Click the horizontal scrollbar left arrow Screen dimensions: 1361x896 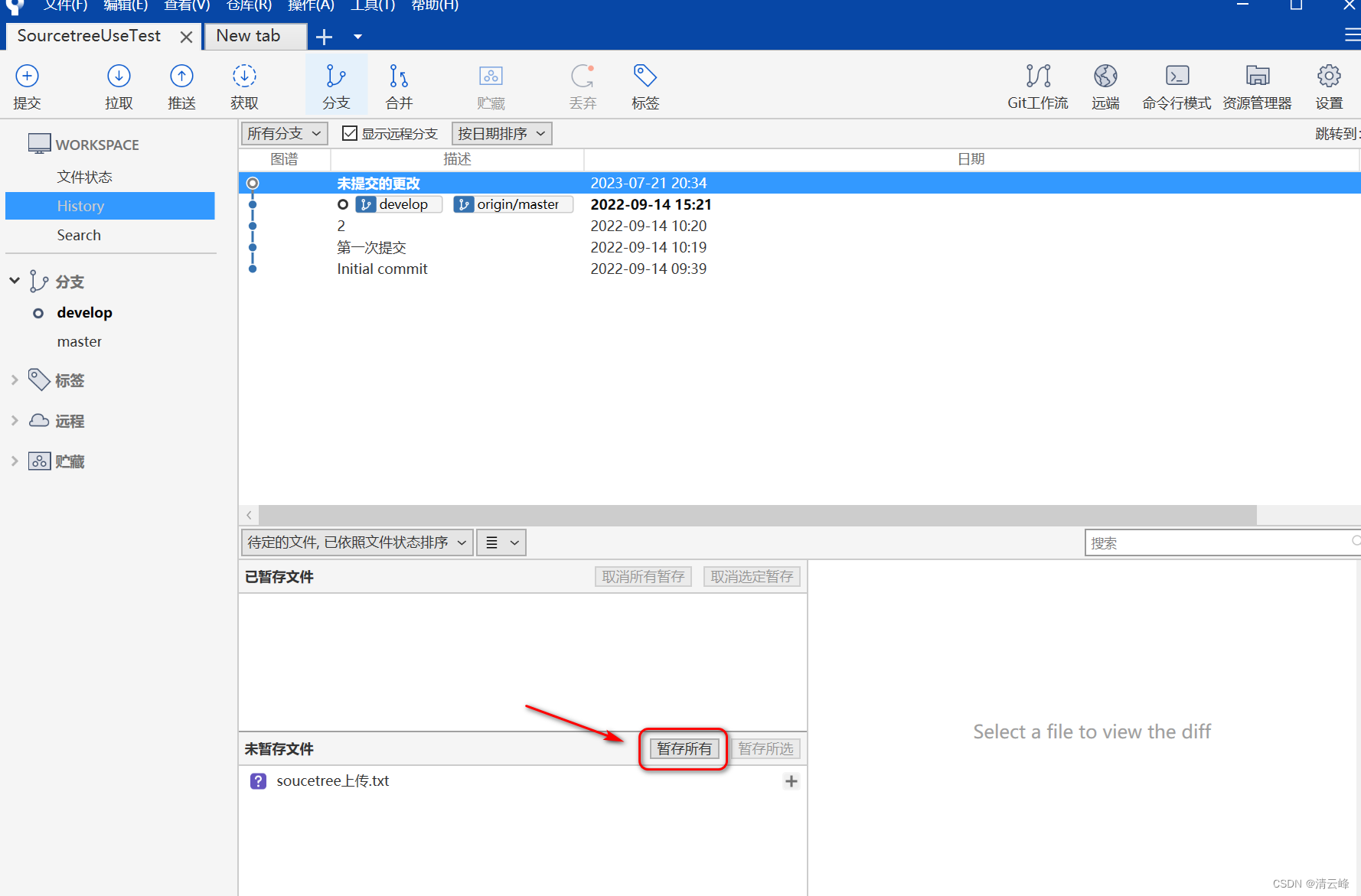point(249,515)
